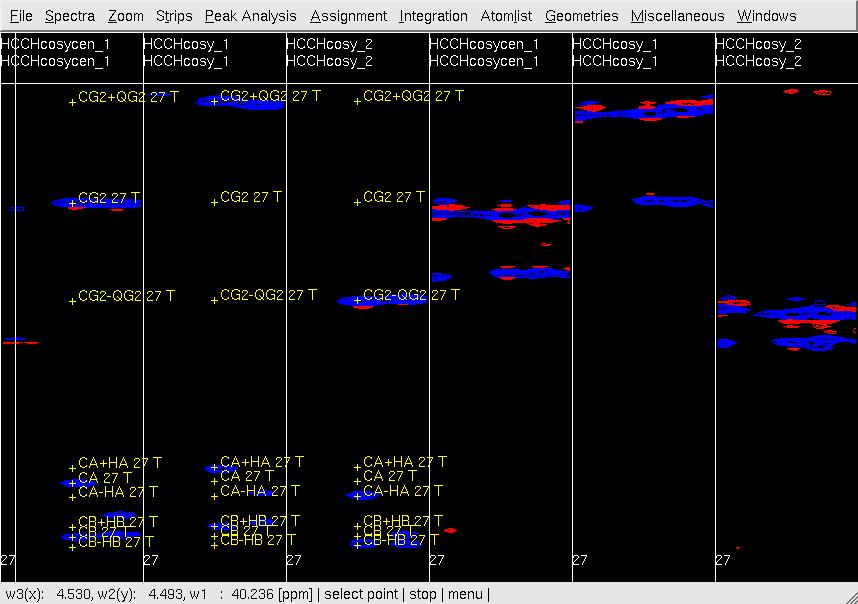
Task: Open the File menu
Action: (20, 16)
